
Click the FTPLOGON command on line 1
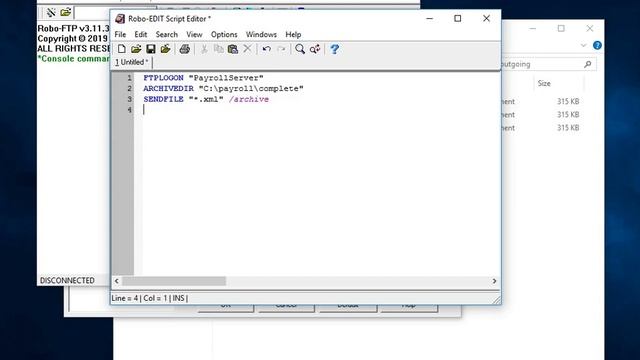[163, 78]
